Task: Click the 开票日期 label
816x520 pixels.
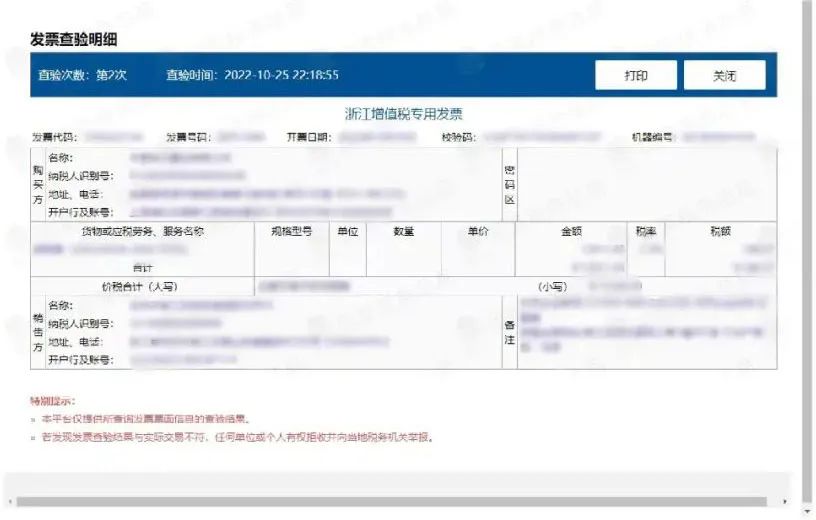Action: tap(309, 137)
